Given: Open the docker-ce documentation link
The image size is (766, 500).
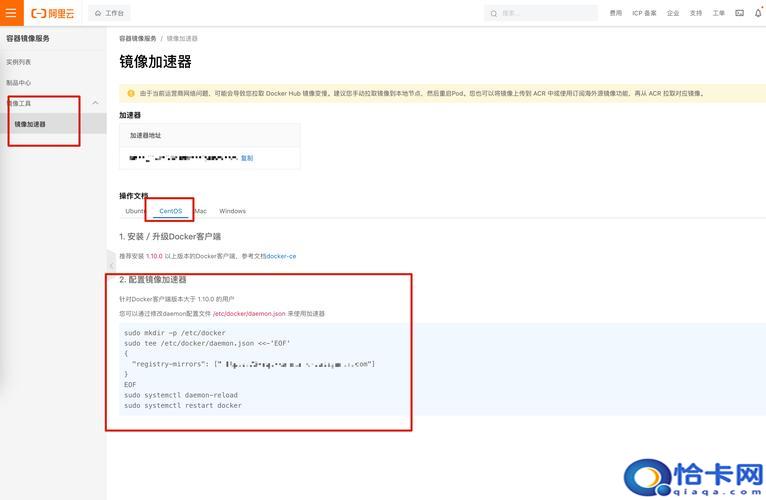Looking at the screenshot, I should tap(281, 256).
